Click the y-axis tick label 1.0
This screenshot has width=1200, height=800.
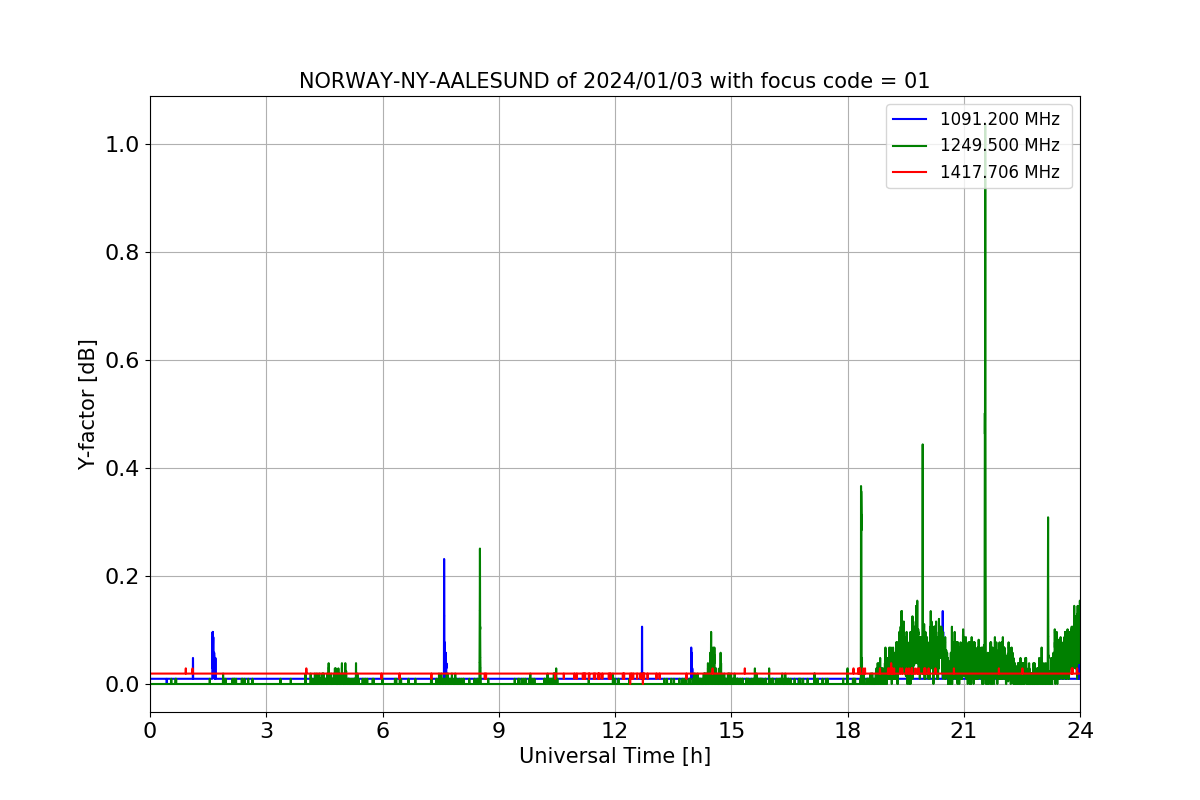(x=122, y=144)
